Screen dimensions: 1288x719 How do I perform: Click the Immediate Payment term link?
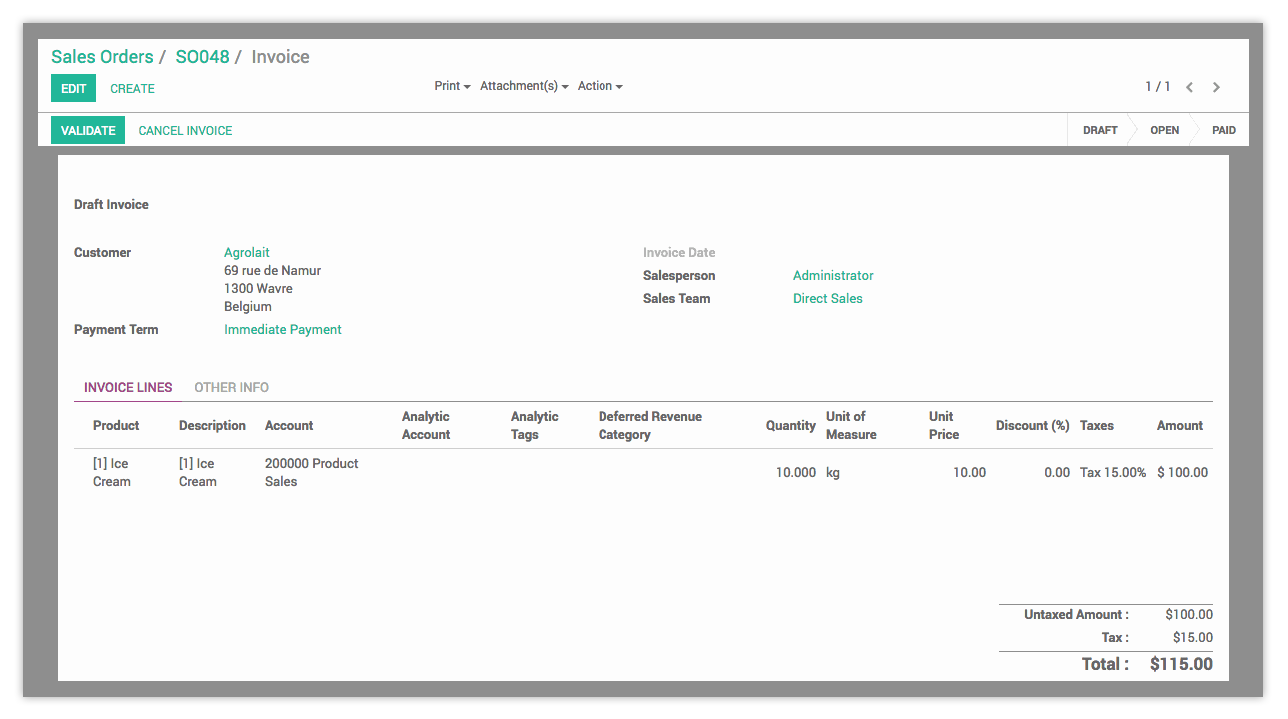(283, 329)
